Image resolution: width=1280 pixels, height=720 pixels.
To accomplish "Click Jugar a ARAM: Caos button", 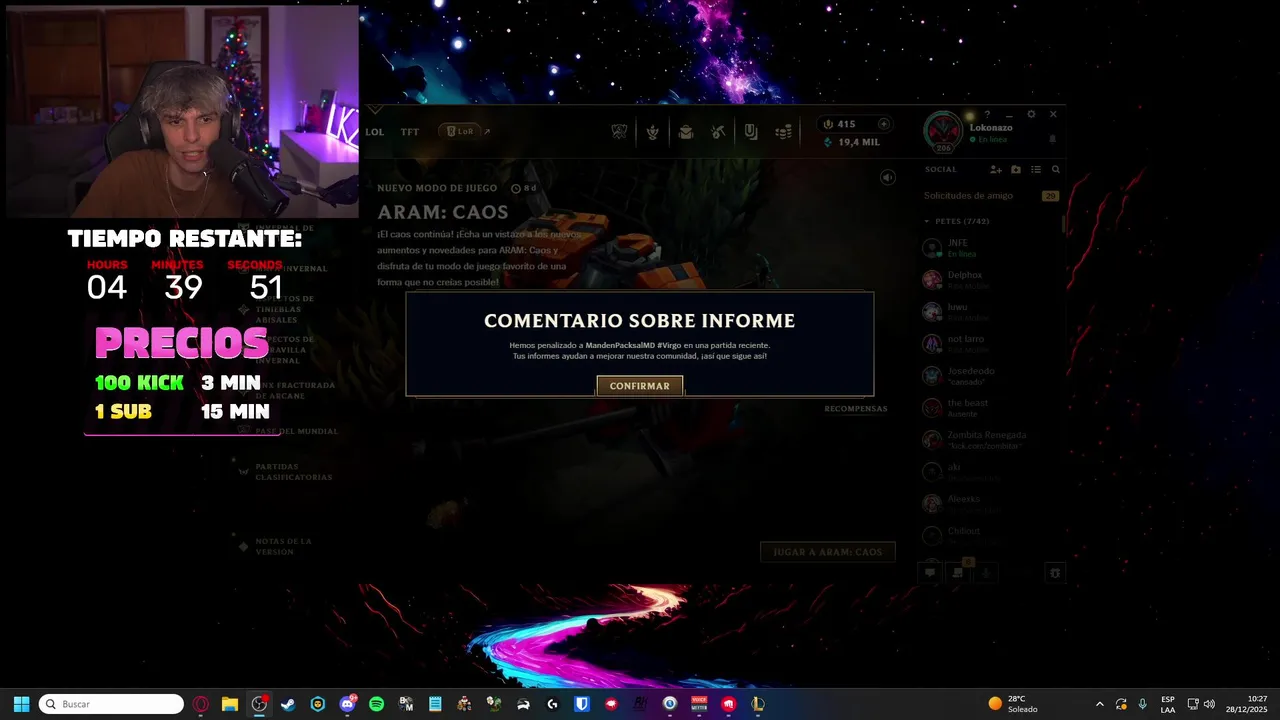I will [828, 552].
